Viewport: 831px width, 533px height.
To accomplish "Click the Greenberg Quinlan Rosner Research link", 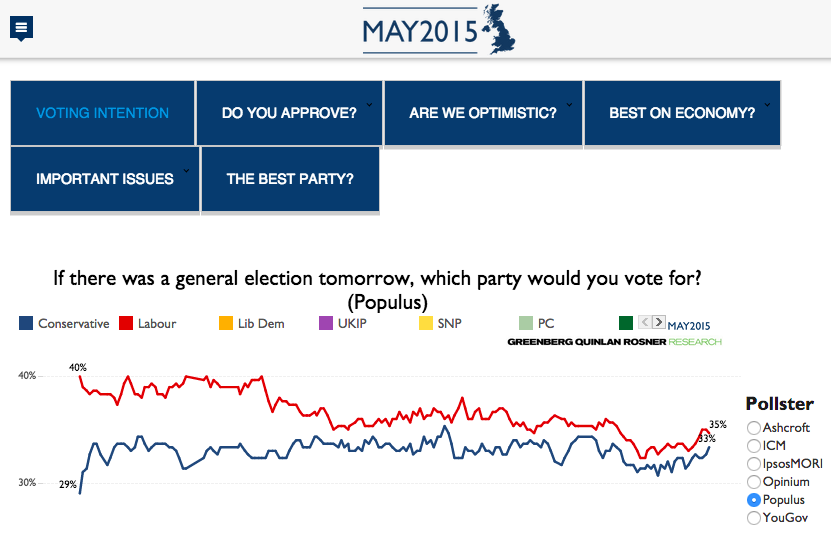I will click(x=614, y=342).
